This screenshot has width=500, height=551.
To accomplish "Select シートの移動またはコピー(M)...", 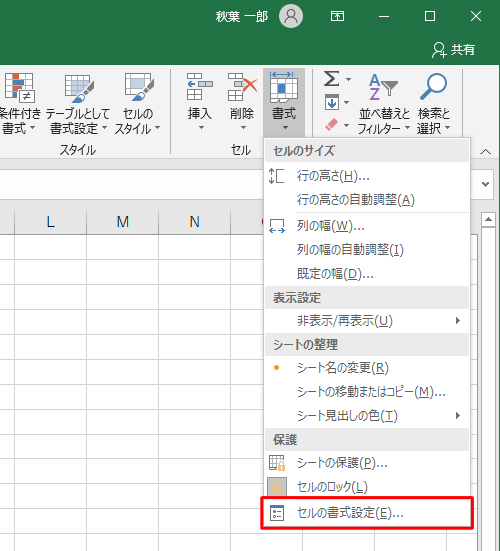I will [x=367, y=392].
